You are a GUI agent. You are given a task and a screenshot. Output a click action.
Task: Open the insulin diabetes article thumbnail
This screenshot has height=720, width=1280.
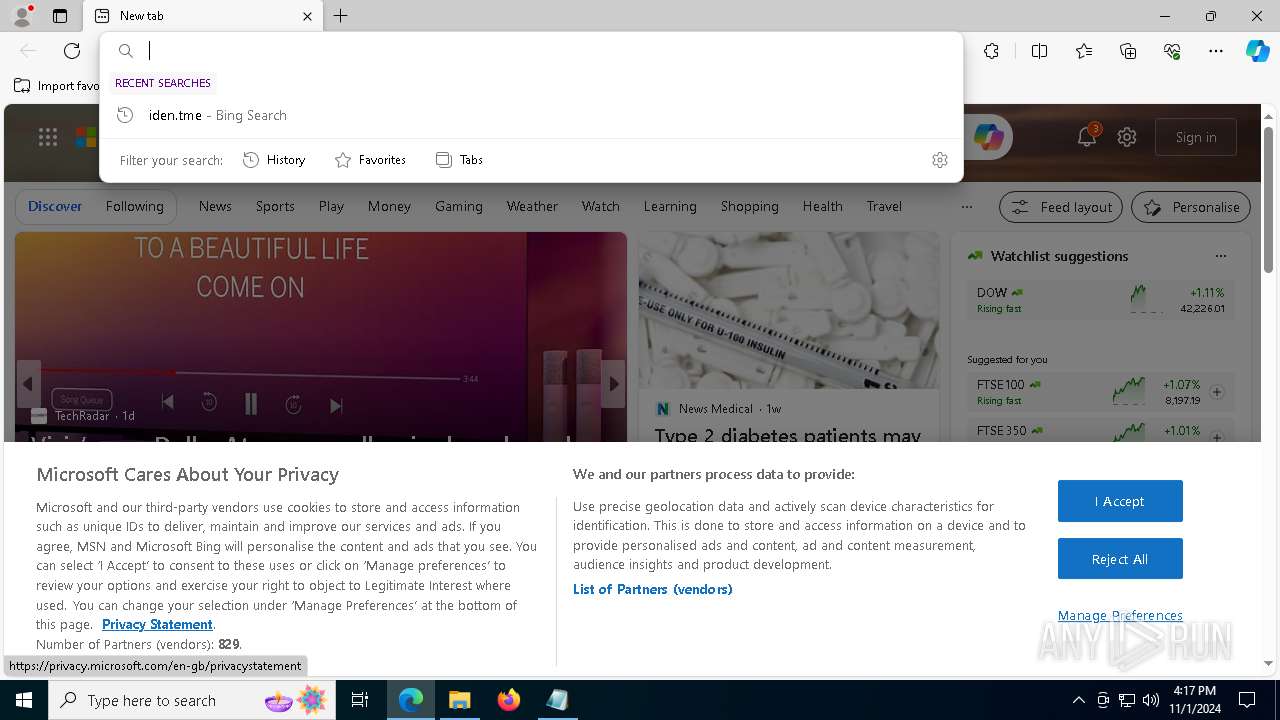(789, 310)
